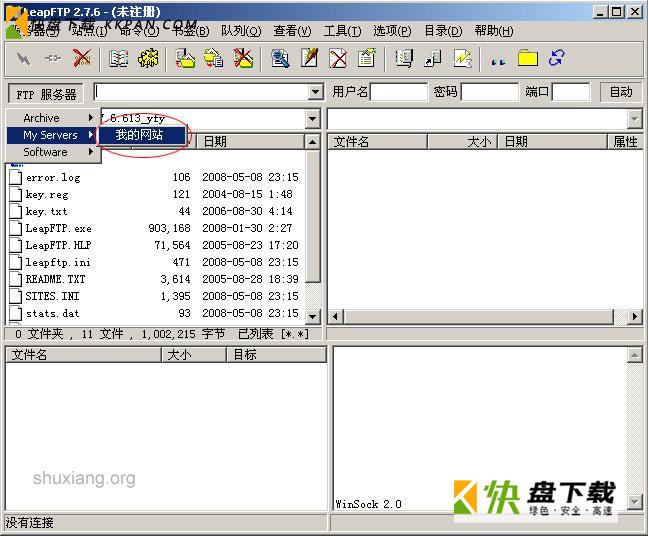This screenshot has width=648, height=536.
Task: Click the remote 大小 column header
Action: (462, 142)
